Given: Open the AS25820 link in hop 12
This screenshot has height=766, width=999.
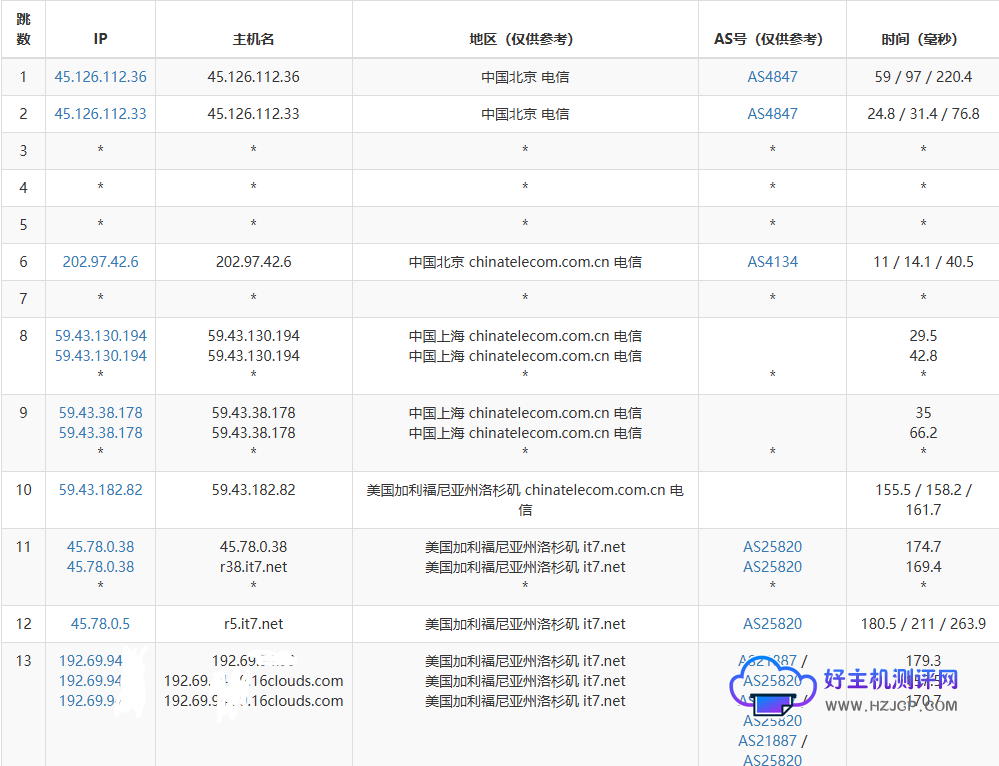Looking at the screenshot, I should 772,624.
